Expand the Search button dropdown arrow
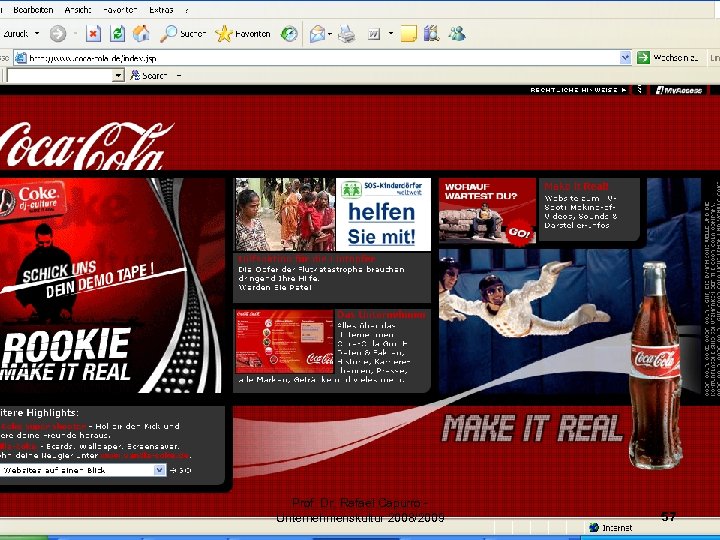 (x=179, y=76)
